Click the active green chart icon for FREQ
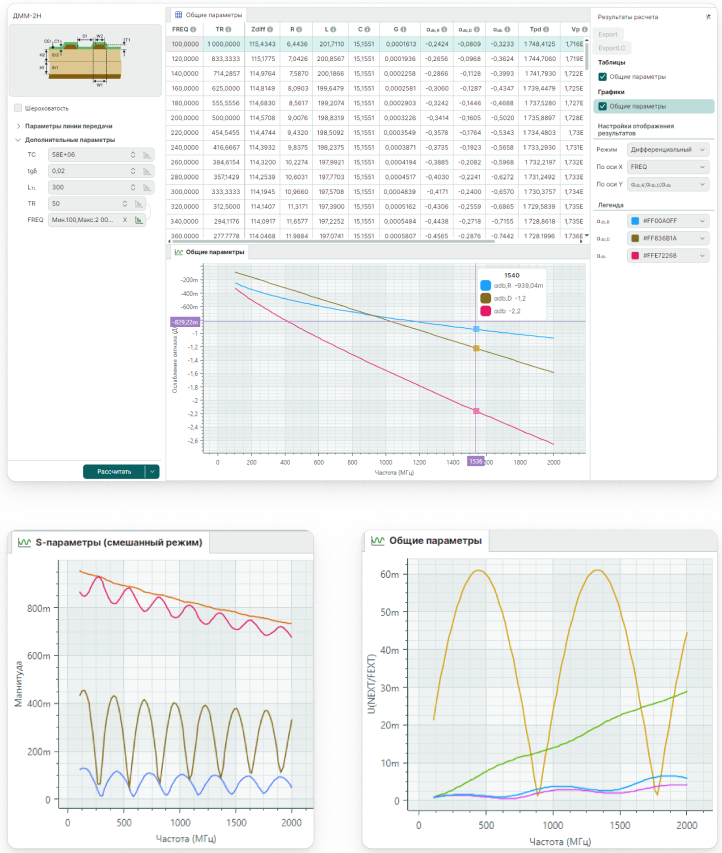Image resolution: width=722 pixels, height=853 pixels. tap(139, 219)
